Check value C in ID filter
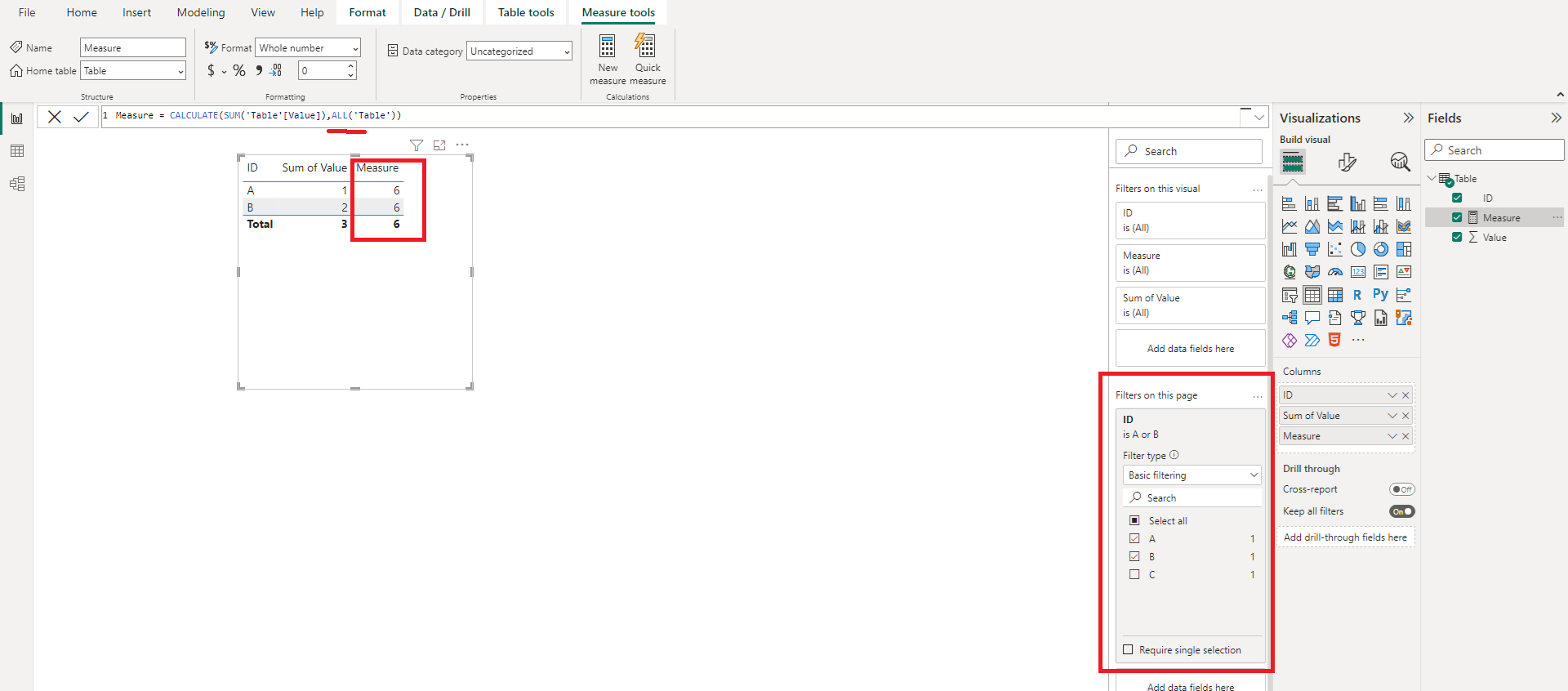This screenshot has width=1568, height=691. point(1134,574)
